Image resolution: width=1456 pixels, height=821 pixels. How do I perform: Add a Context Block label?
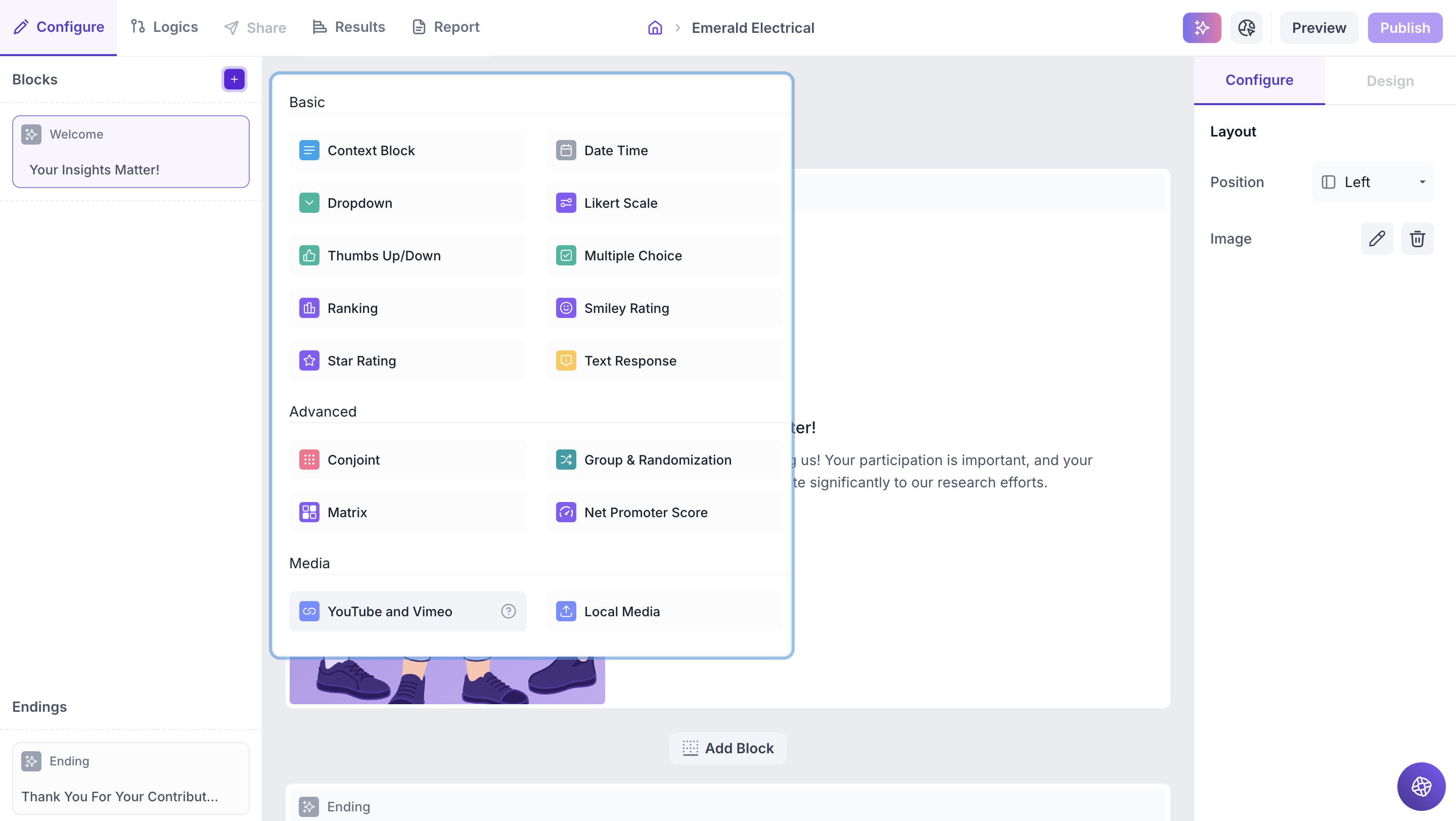tap(371, 150)
